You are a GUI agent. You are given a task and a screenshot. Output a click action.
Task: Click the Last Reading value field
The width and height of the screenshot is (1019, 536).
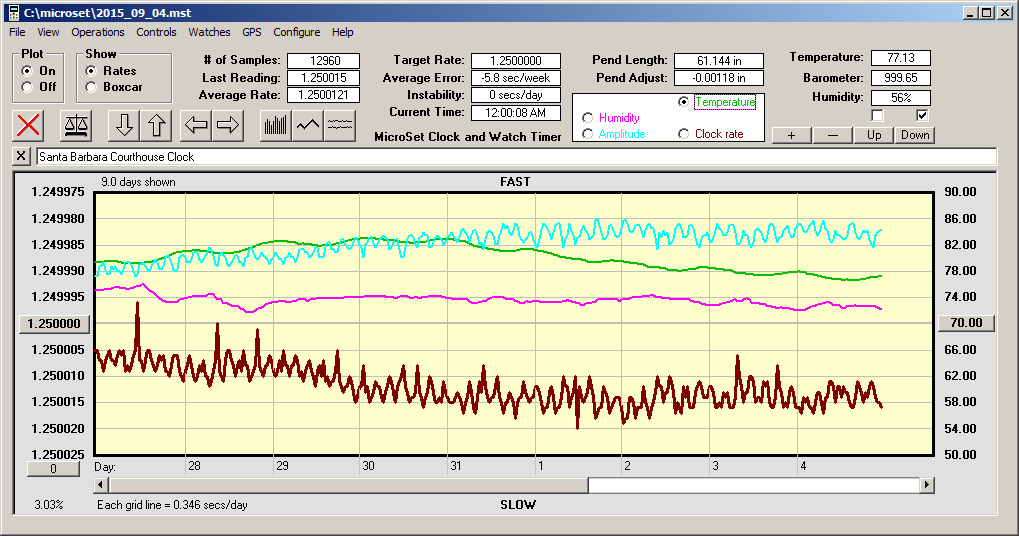pyautogui.click(x=324, y=78)
